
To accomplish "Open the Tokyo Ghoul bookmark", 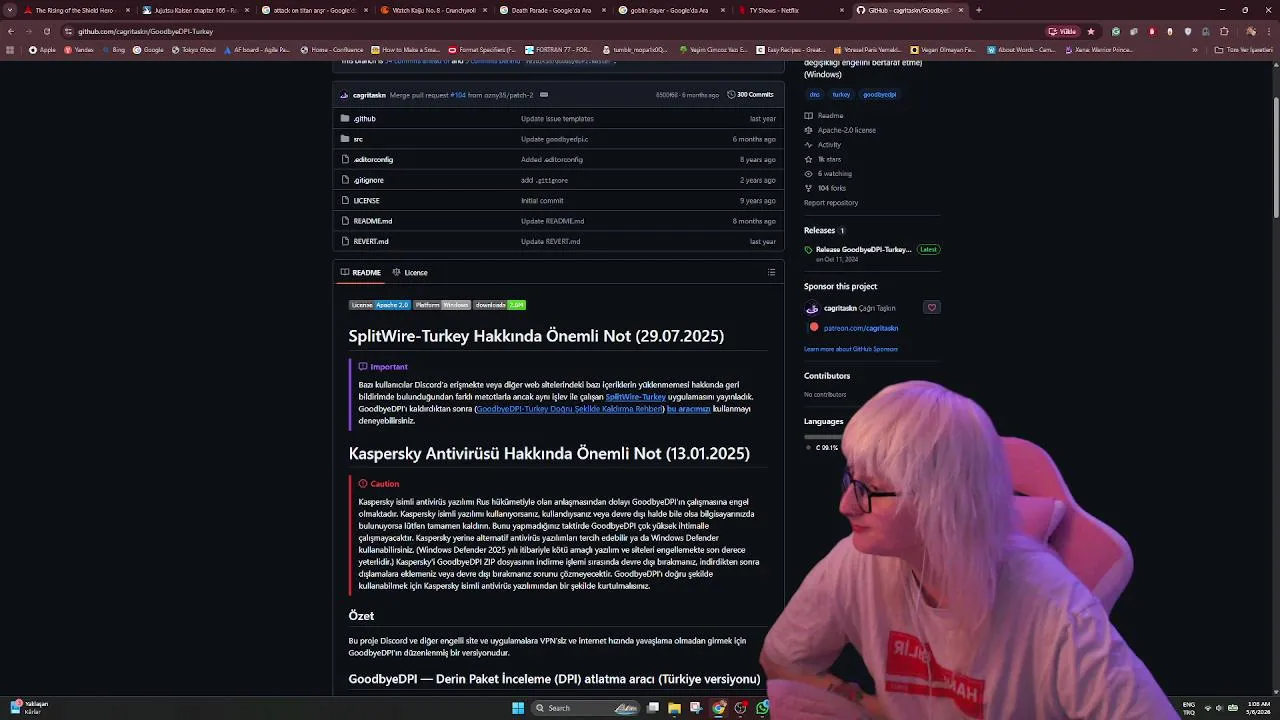I will tap(194, 49).
